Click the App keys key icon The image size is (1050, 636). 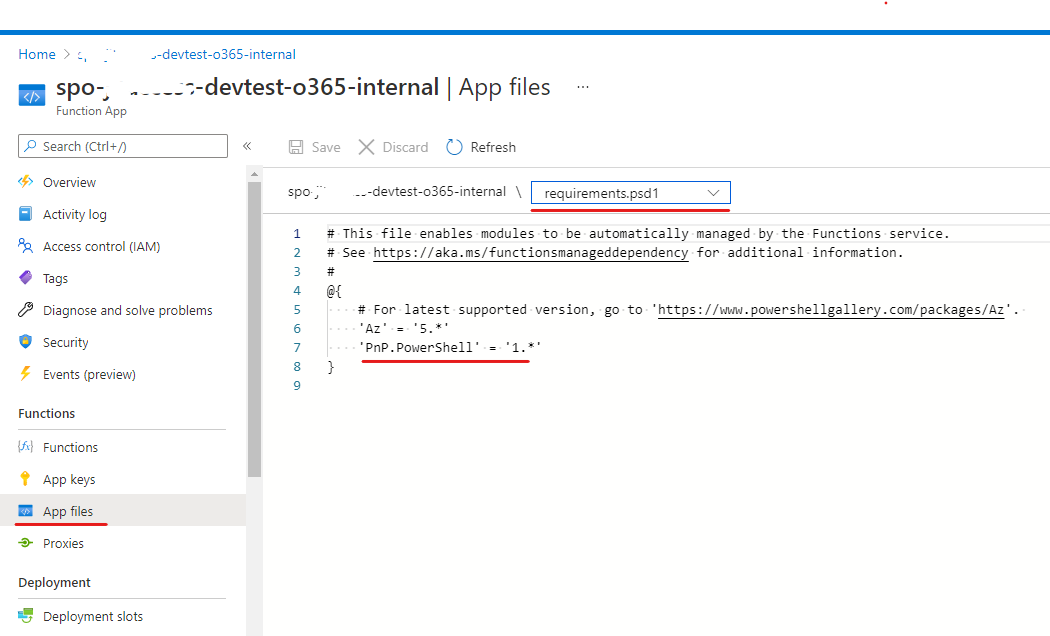tap(26, 479)
